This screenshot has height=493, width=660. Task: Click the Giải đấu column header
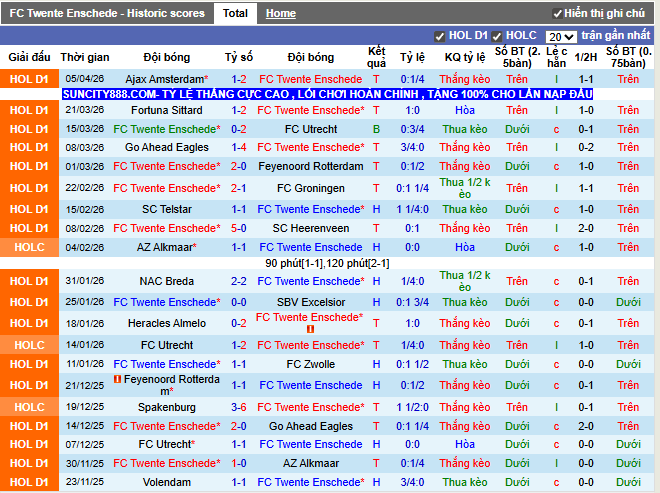click(x=29, y=57)
